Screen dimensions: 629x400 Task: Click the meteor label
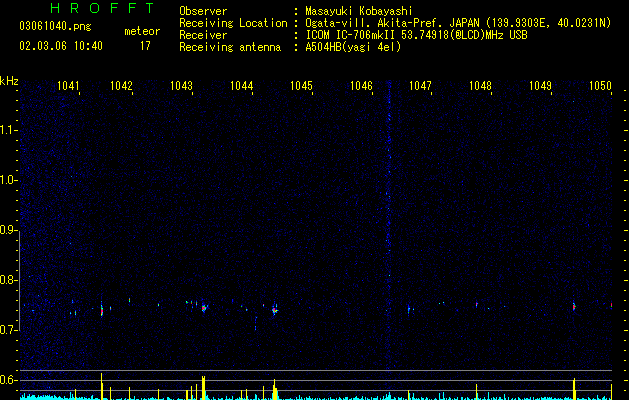(x=142, y=31)
